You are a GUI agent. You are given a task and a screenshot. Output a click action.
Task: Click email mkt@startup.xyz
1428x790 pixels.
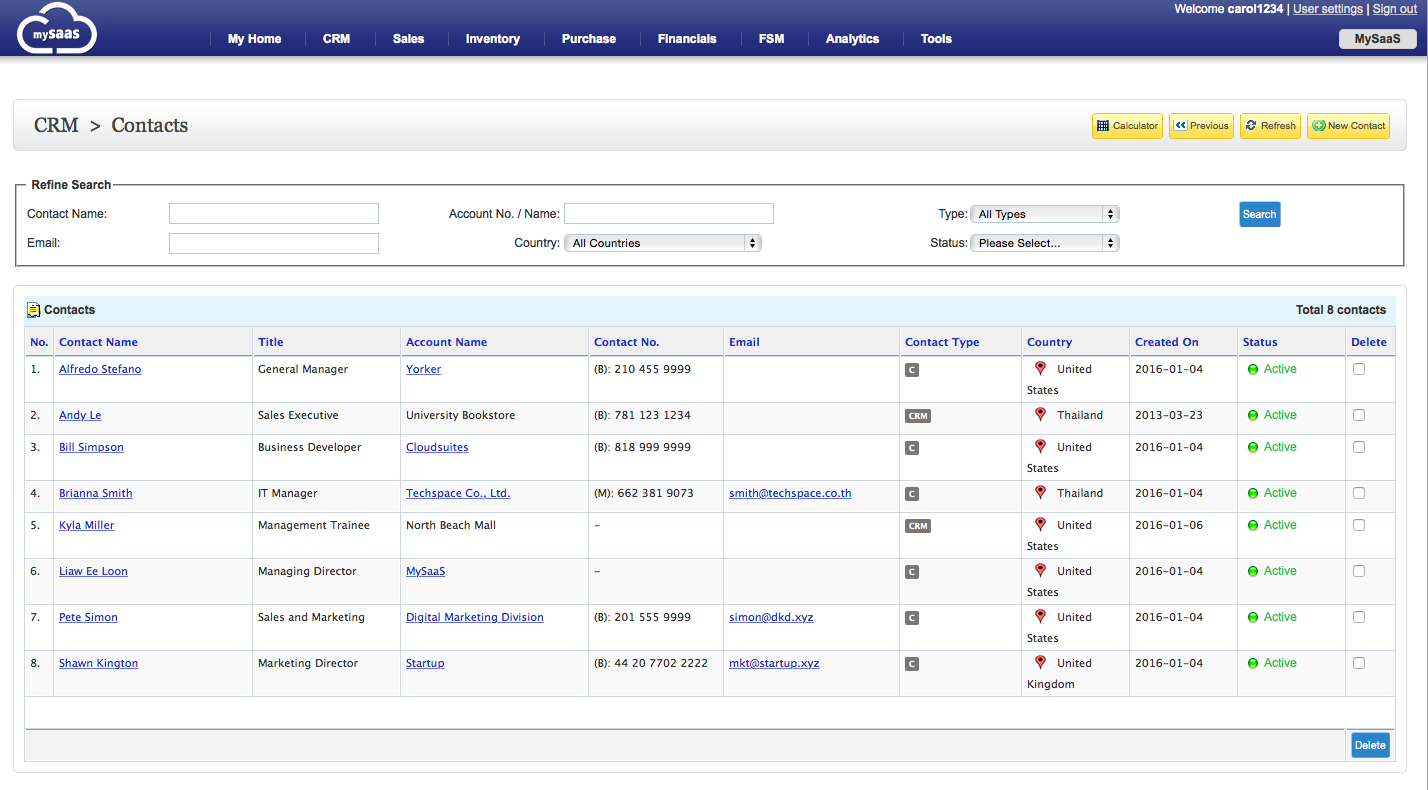coord(774,663)
